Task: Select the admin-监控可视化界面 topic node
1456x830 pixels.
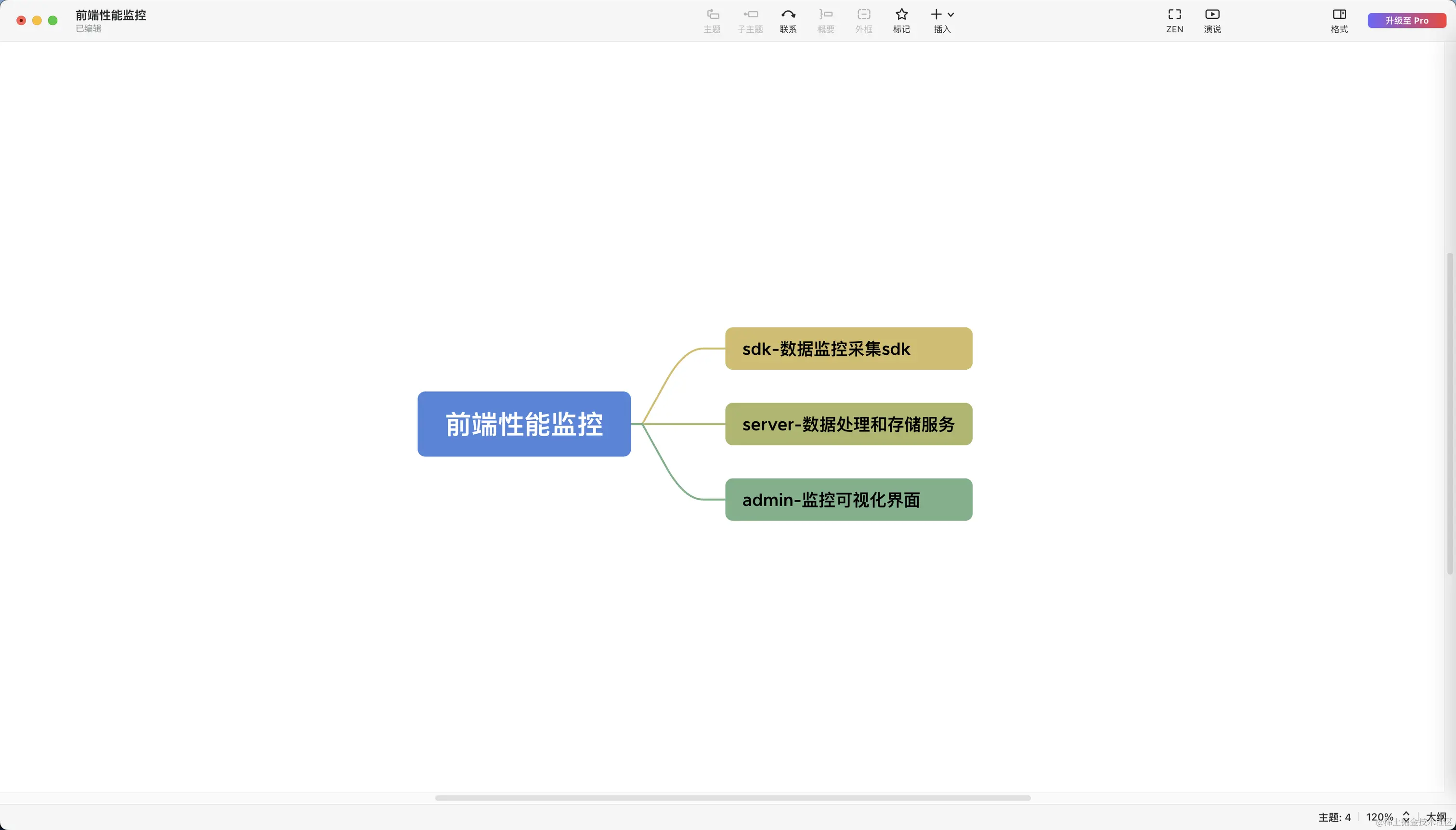Action: pos(848,499)
